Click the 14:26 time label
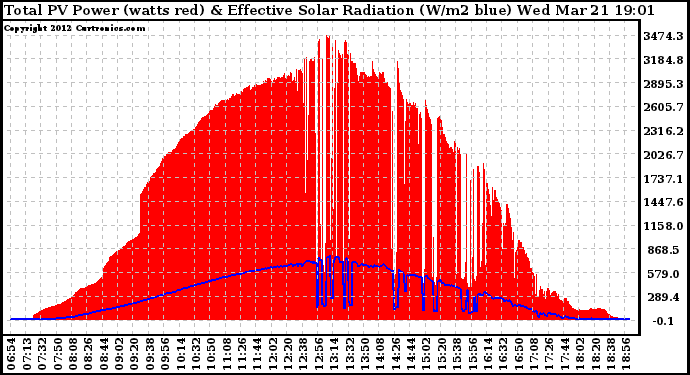The height and width of the screenshot is (375, 690). [x=396, y=354]
